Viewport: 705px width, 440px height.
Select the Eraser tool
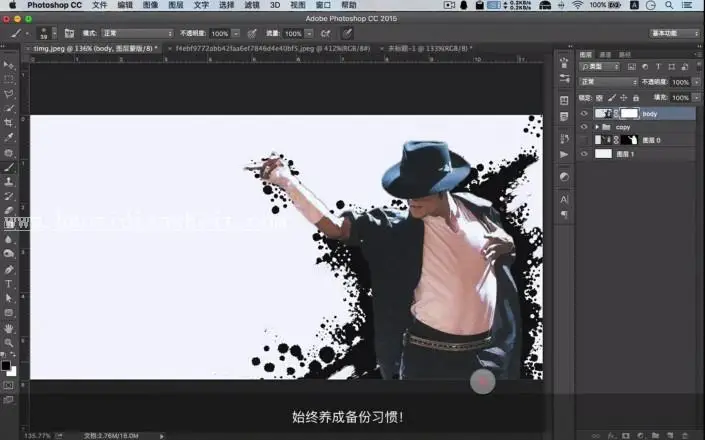point(9,210)
